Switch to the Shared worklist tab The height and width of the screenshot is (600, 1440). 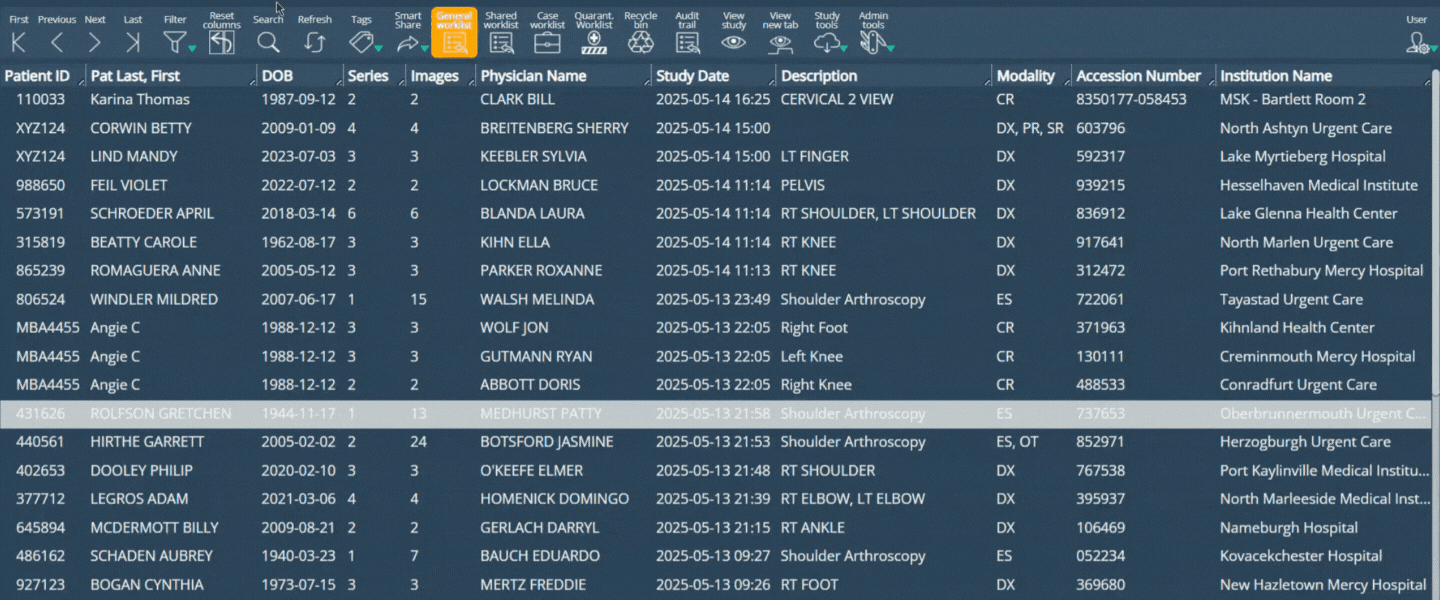click(501, 42)
